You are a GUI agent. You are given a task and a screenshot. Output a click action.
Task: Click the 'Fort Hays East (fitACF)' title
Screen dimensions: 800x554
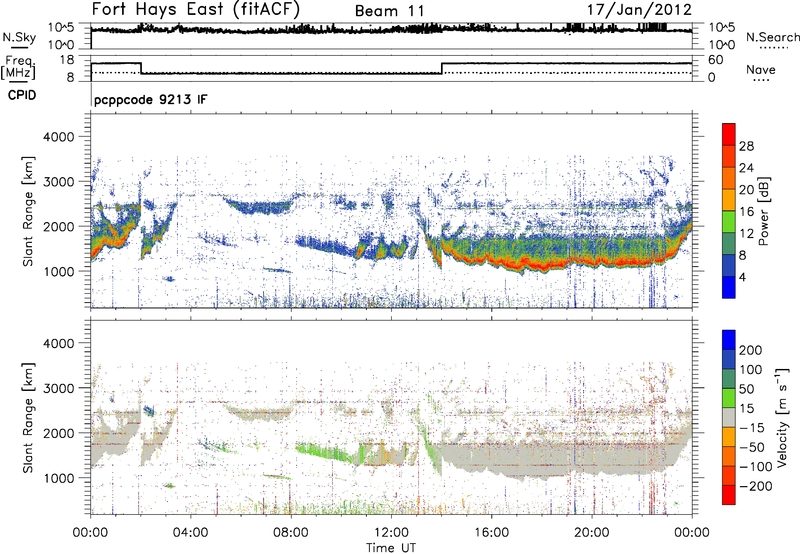click(196, 9)
